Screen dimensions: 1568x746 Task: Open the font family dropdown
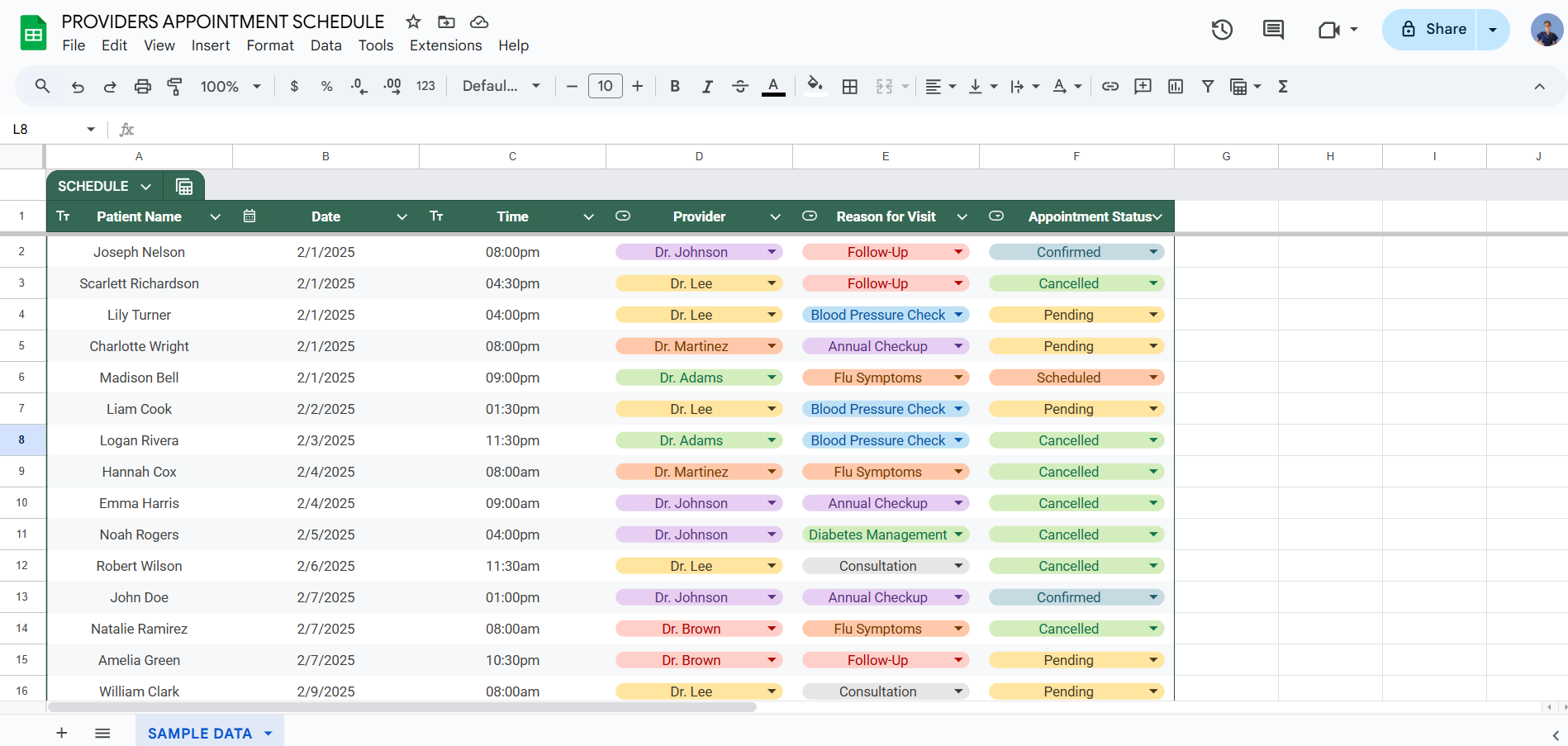(501, 86)
